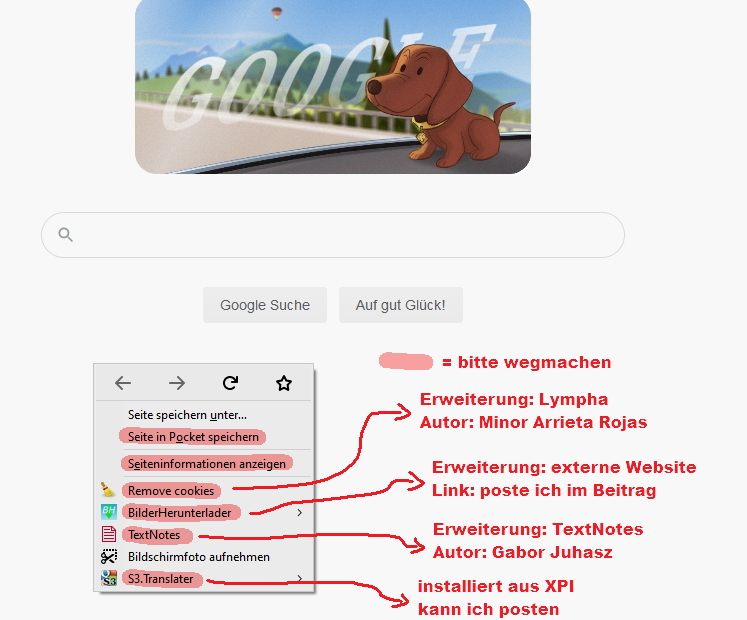Choose "Bildschirmfoto aufnehmen" entry

tap(199, 557)
